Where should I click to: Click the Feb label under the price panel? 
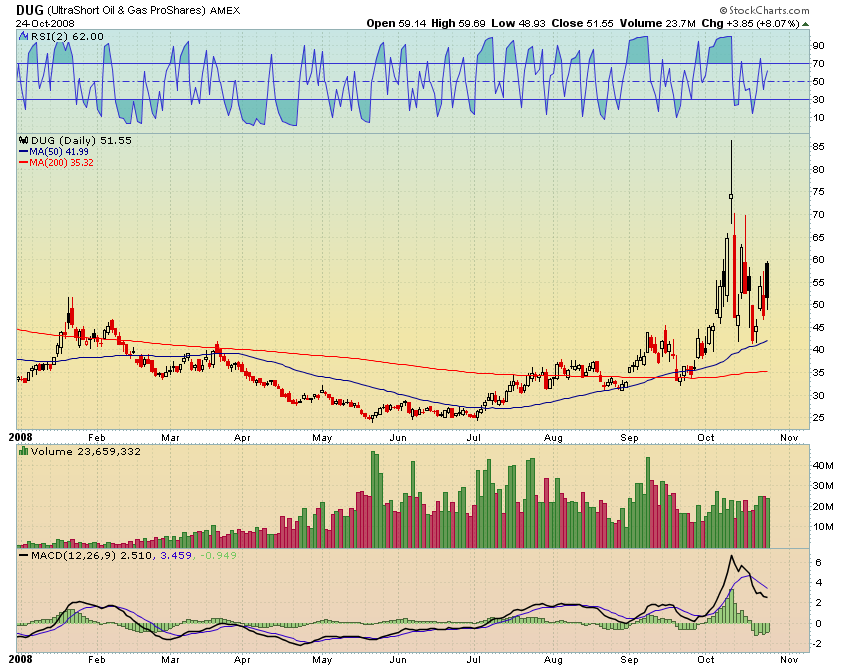pos(96,438)
